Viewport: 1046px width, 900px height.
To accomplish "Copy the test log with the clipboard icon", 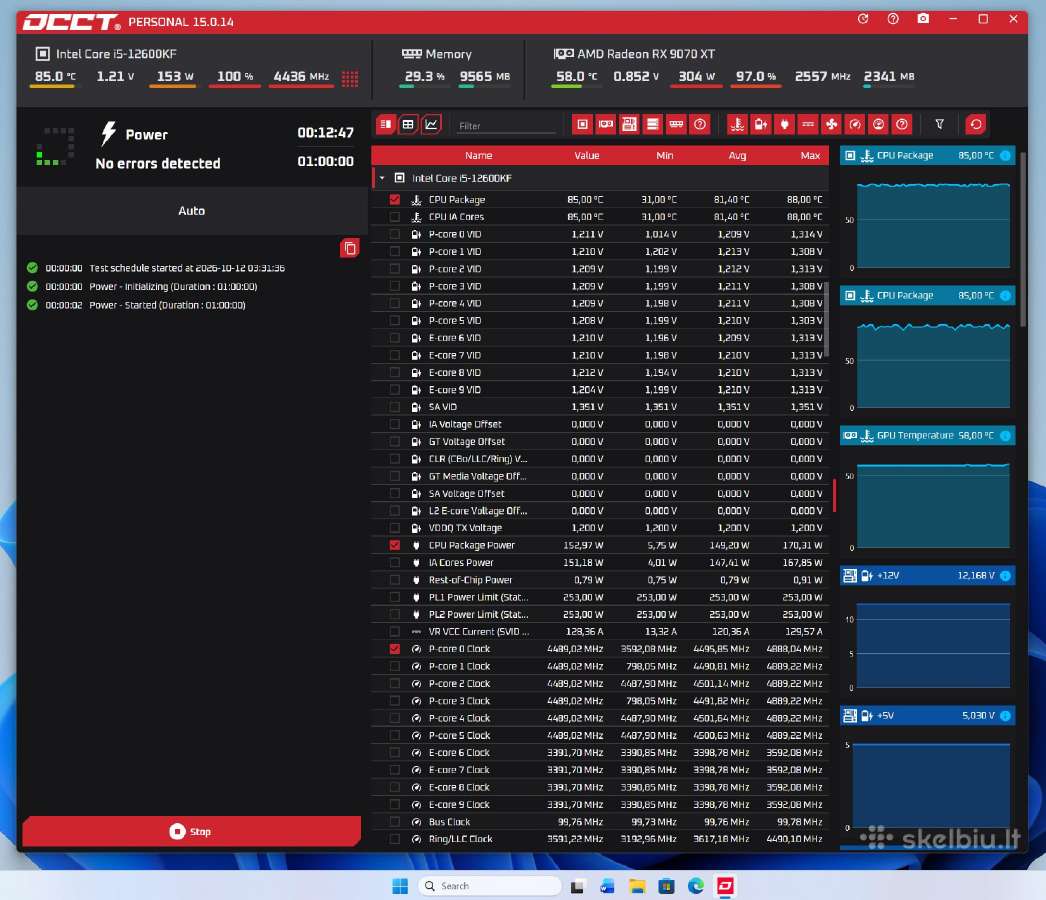I will click(350, 248).
